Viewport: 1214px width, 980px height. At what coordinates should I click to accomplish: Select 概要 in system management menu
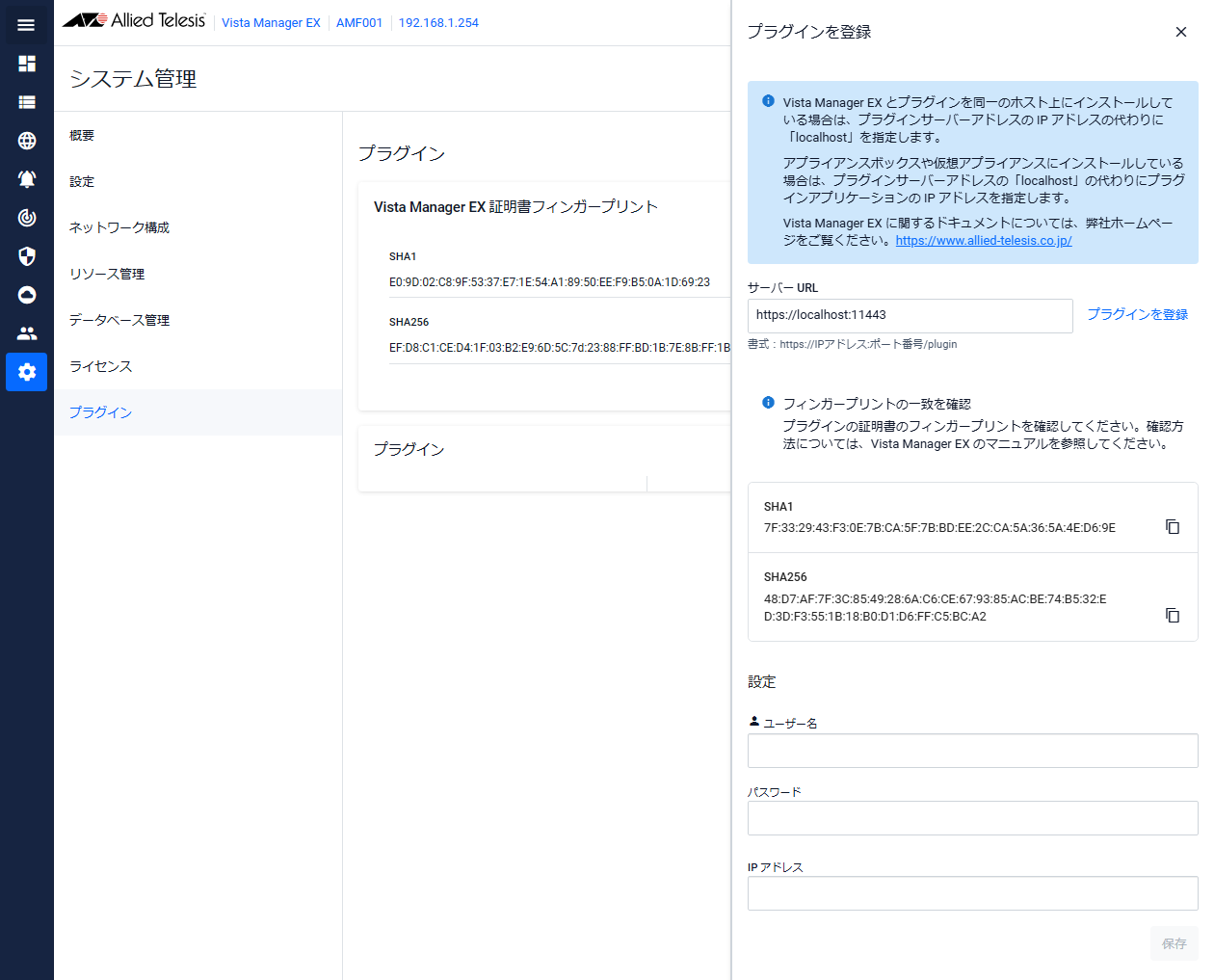point(198,135)
